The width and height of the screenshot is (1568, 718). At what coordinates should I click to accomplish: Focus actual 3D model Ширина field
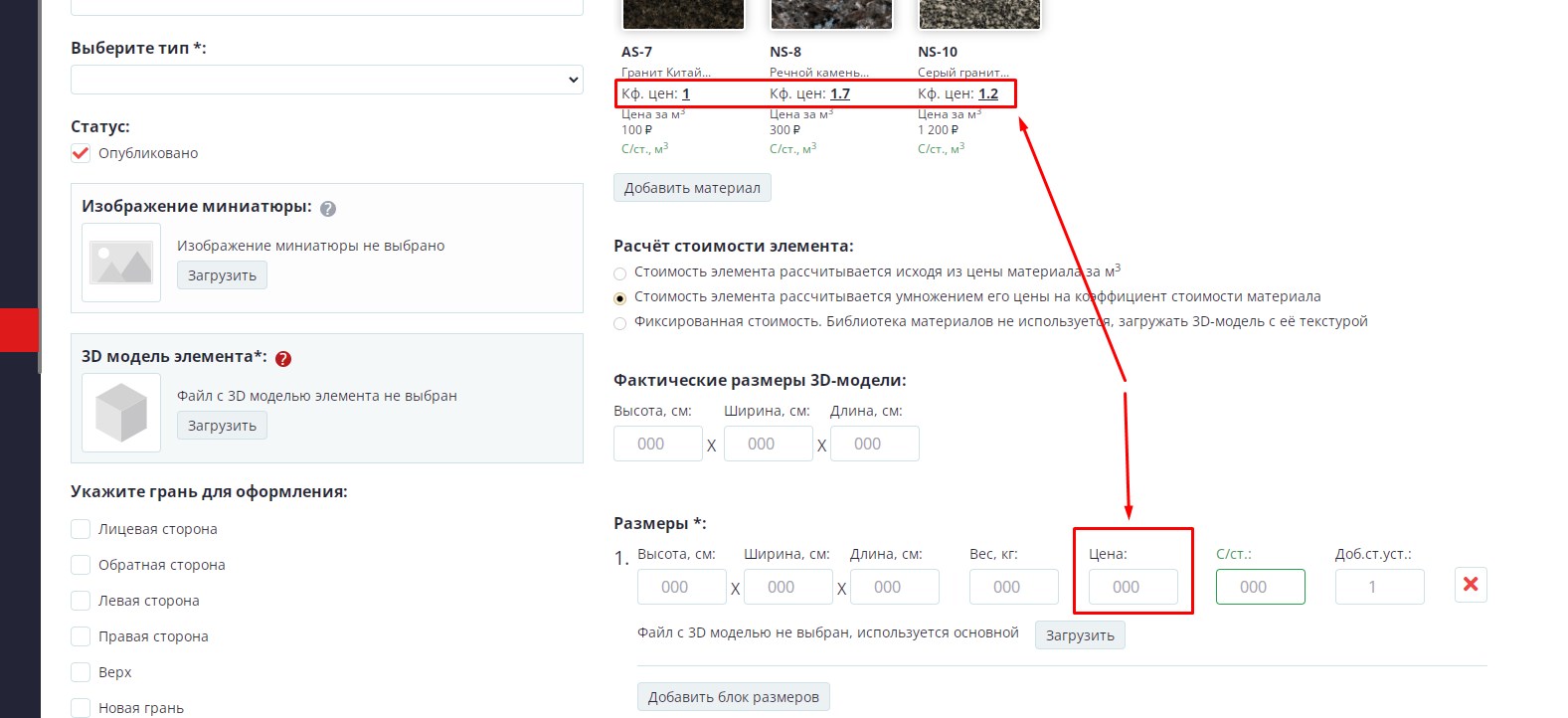(x=769, y=444)
